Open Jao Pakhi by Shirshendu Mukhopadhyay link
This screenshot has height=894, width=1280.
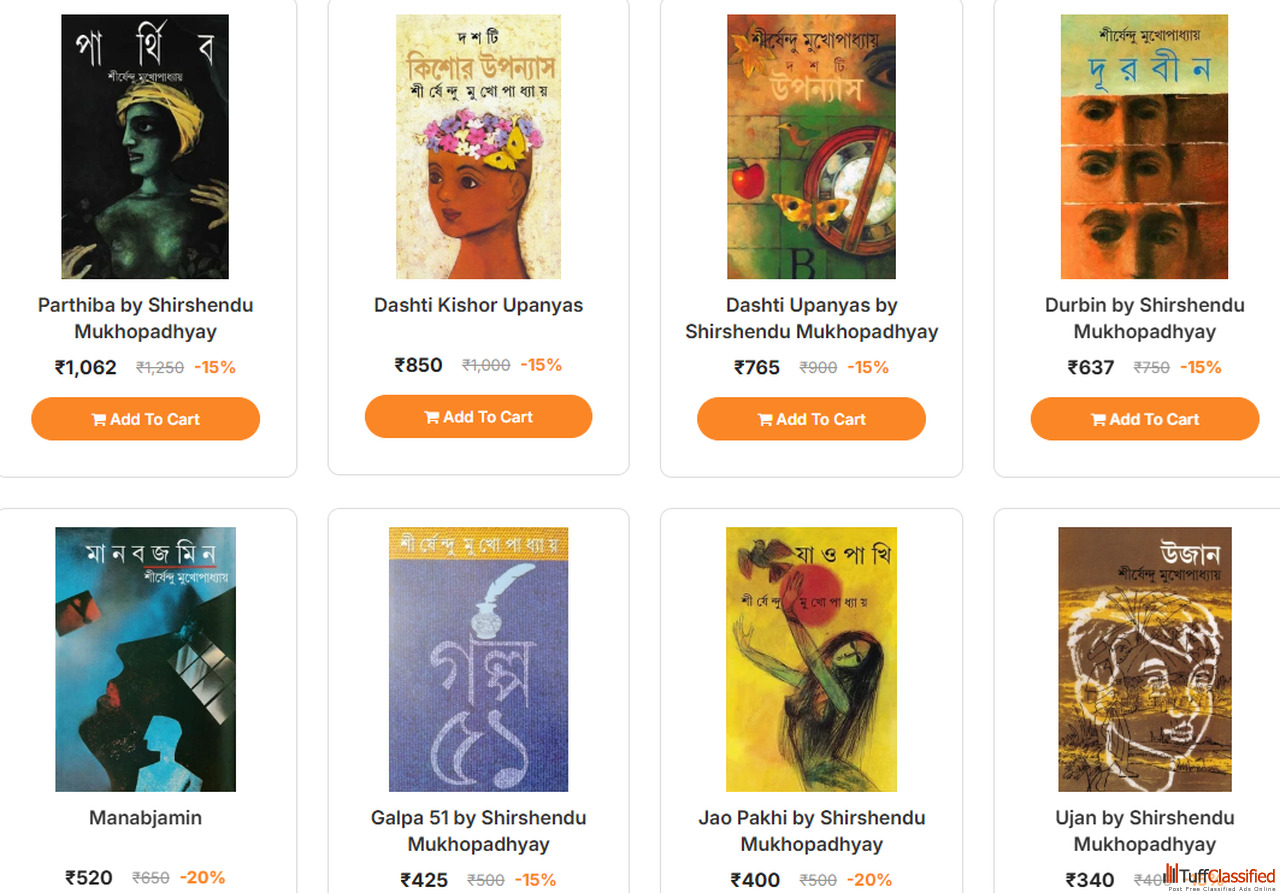click(x=811, y=831)
